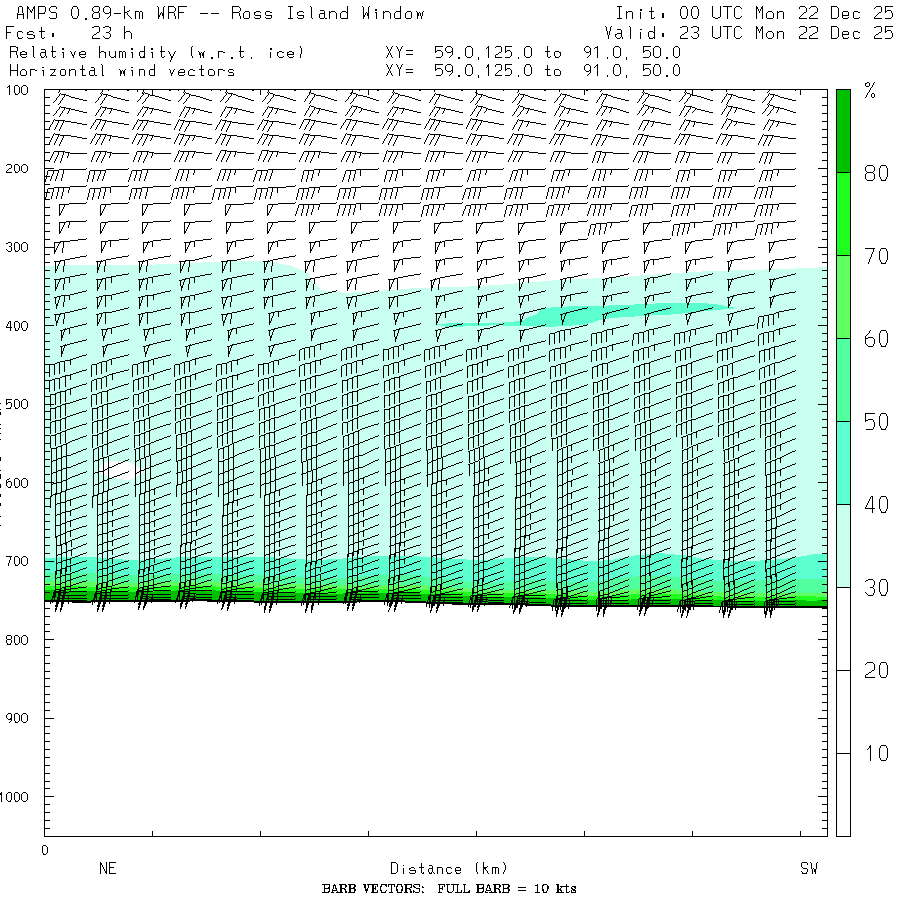Click the 500 pressure axis label

[x=17, y=404]
